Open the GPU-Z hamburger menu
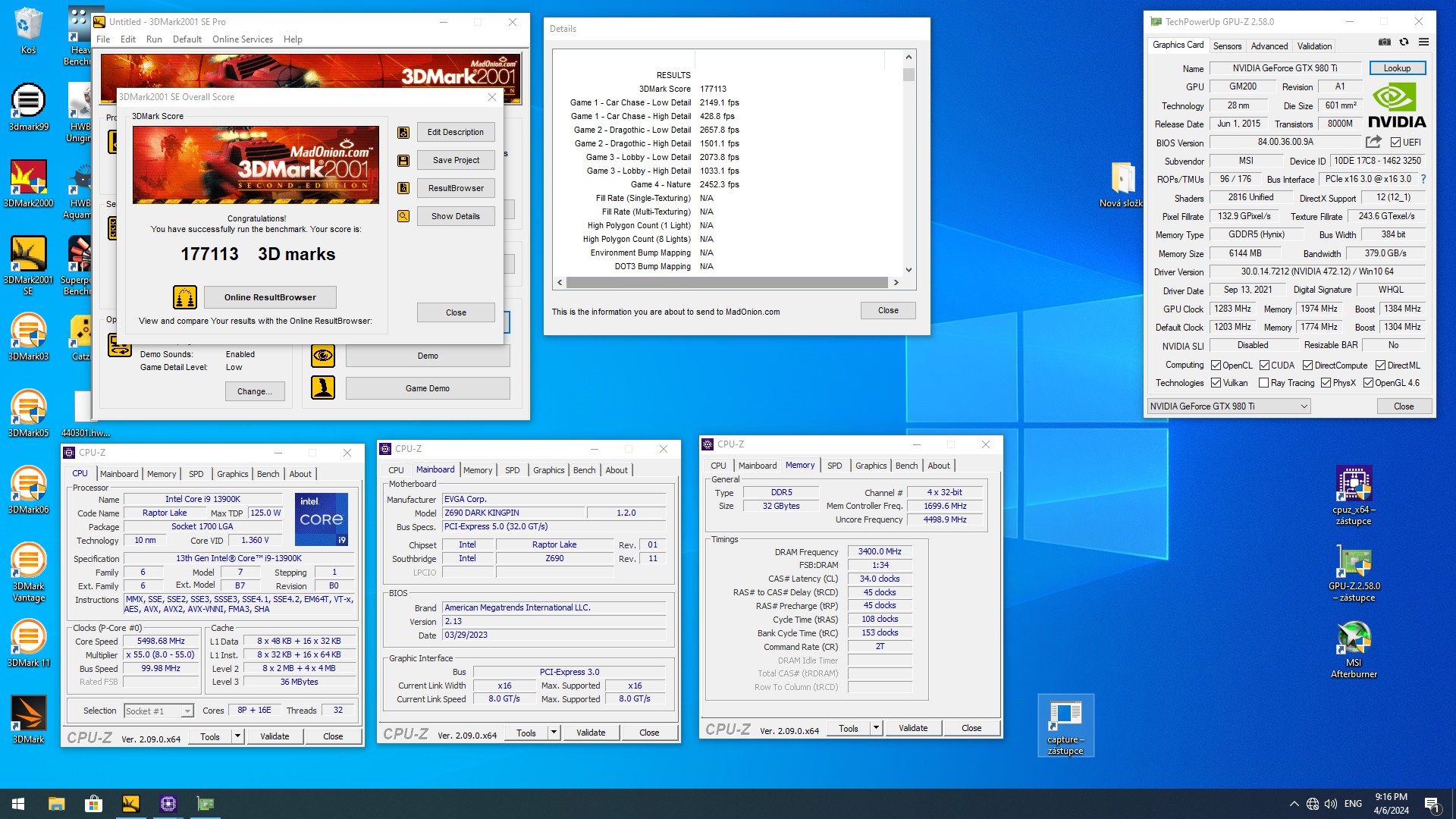Image resolution: width=1456 pixels, height=819 pixels. tap(1423, 42)
